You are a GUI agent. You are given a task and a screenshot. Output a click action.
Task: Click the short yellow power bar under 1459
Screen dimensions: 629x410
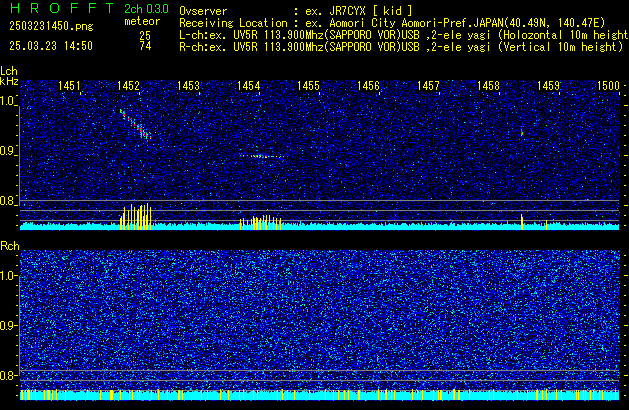(546, 225)
